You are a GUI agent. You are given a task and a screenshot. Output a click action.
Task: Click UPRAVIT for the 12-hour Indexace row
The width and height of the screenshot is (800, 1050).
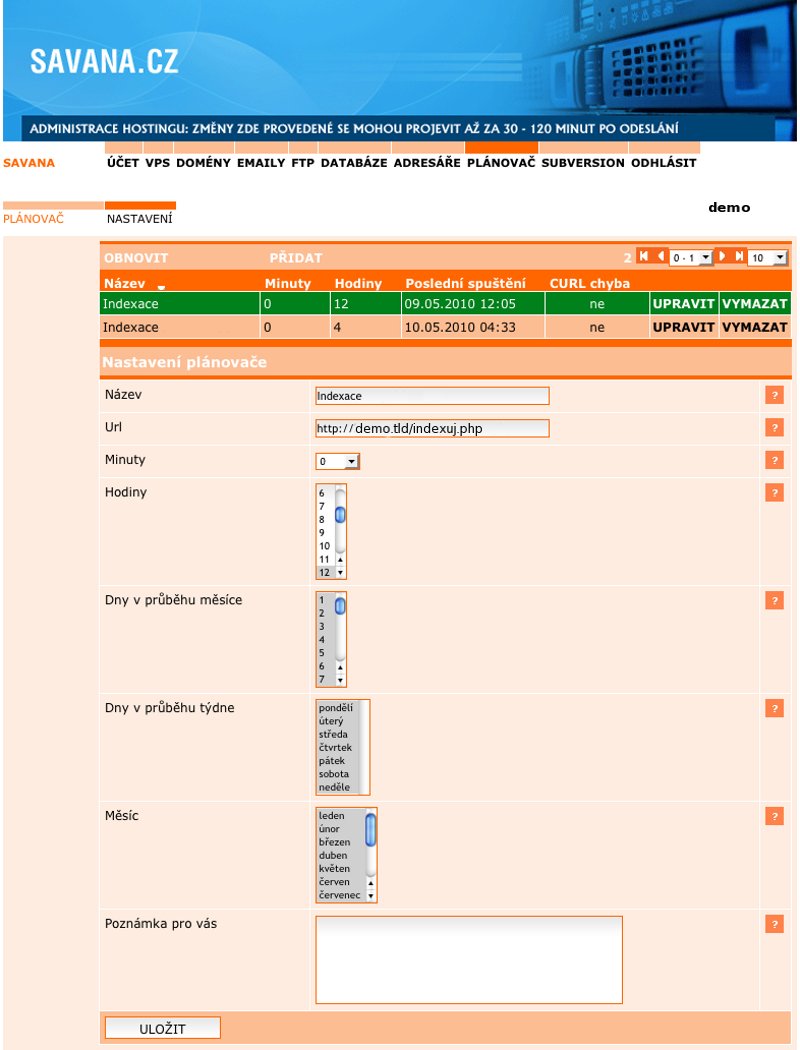(x=684, y=303)
